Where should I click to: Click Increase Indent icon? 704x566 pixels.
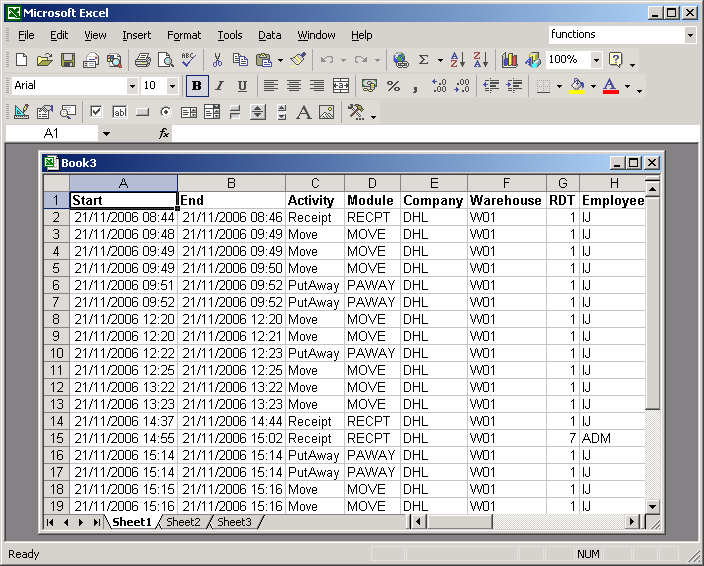pyautogui.click(x=515, y=86)
